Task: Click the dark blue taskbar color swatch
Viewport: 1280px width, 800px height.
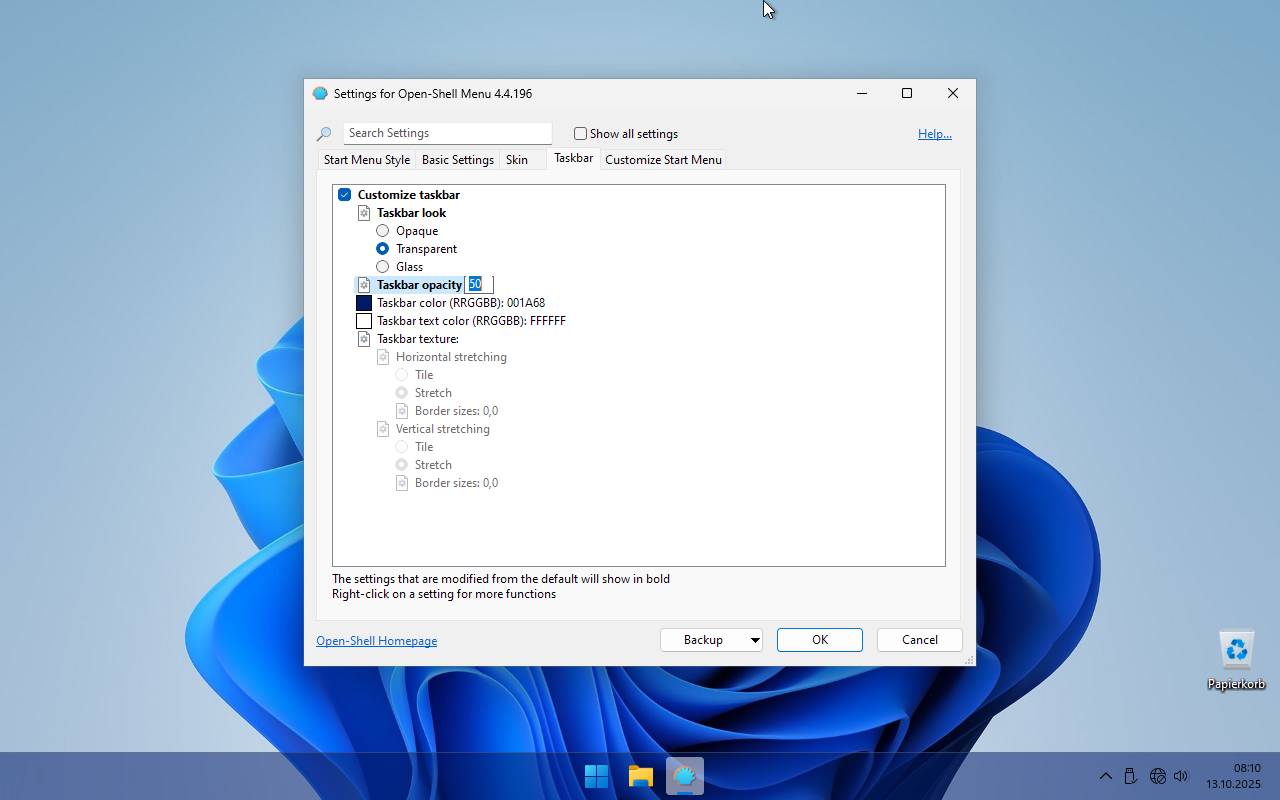Action: coord(364,303)
